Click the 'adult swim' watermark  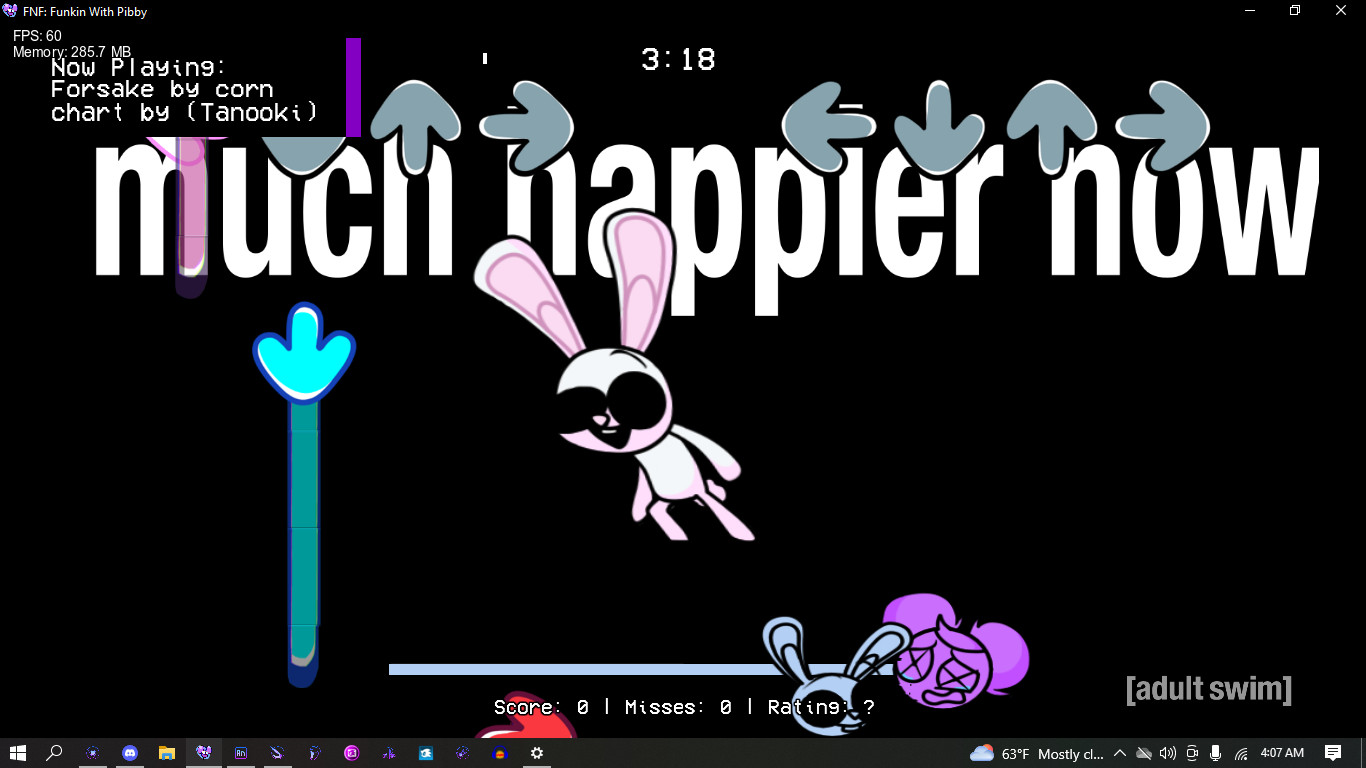click(1207, 688)
